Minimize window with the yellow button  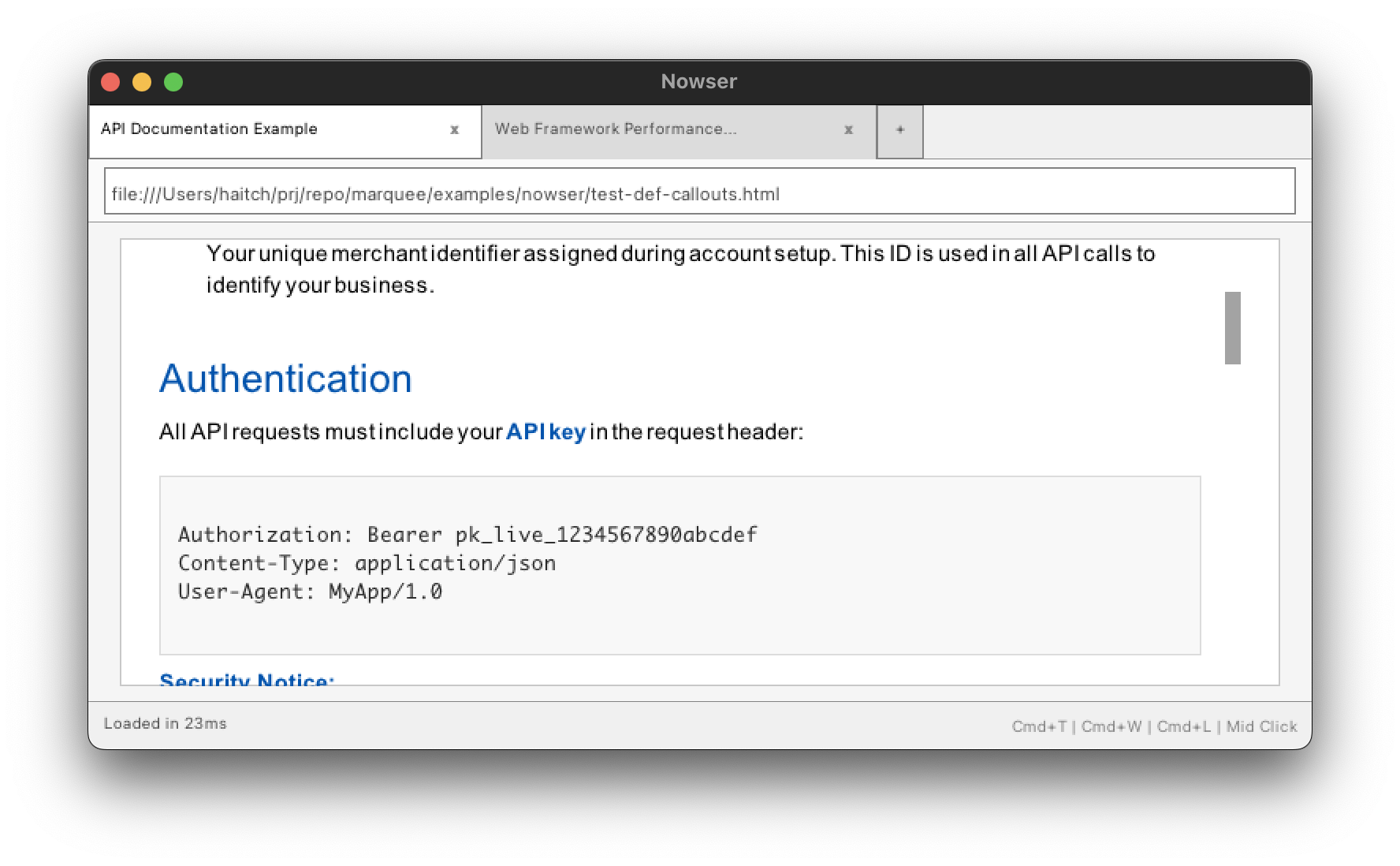tap(142, 82)
